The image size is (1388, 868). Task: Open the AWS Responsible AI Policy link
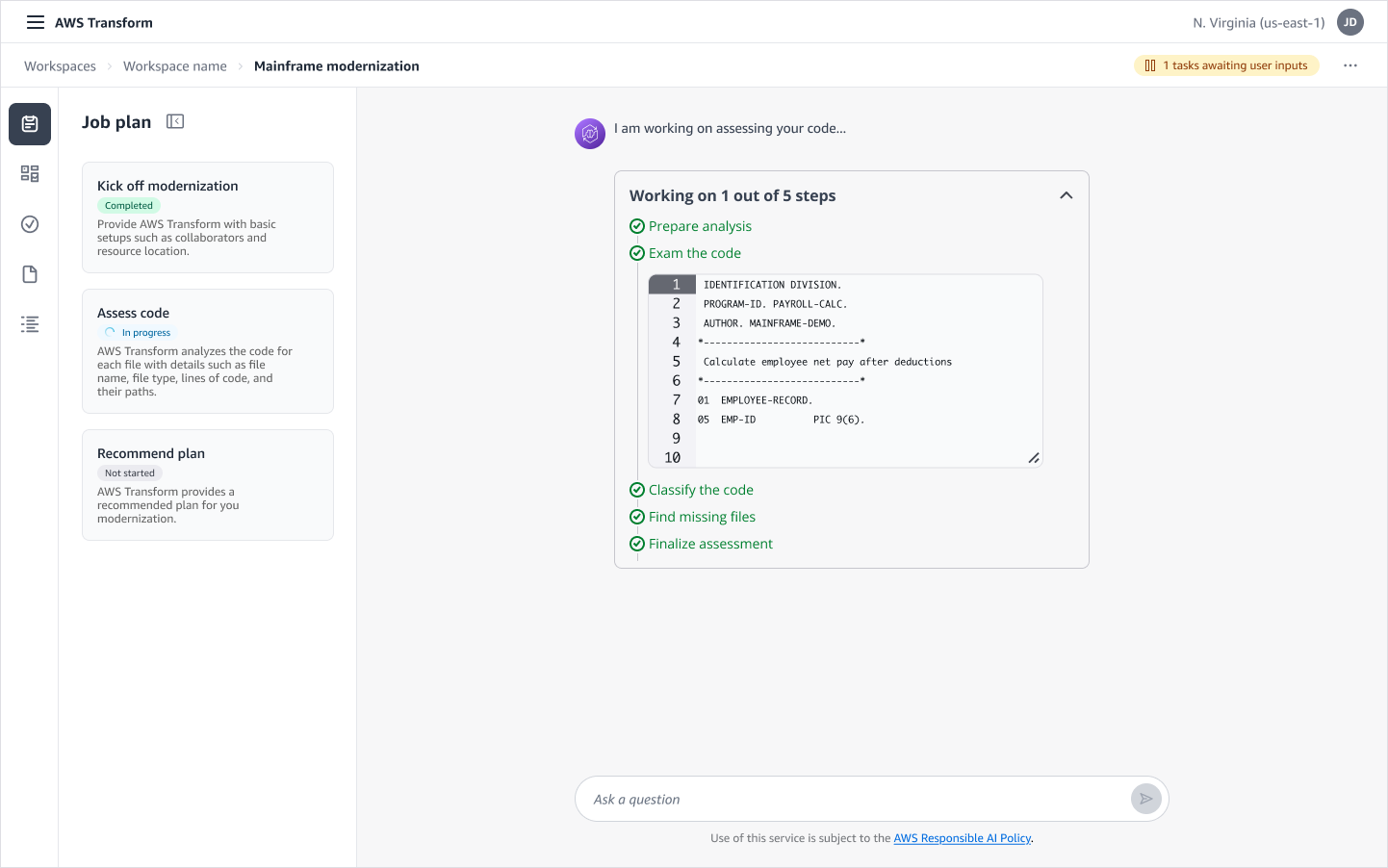962,838
